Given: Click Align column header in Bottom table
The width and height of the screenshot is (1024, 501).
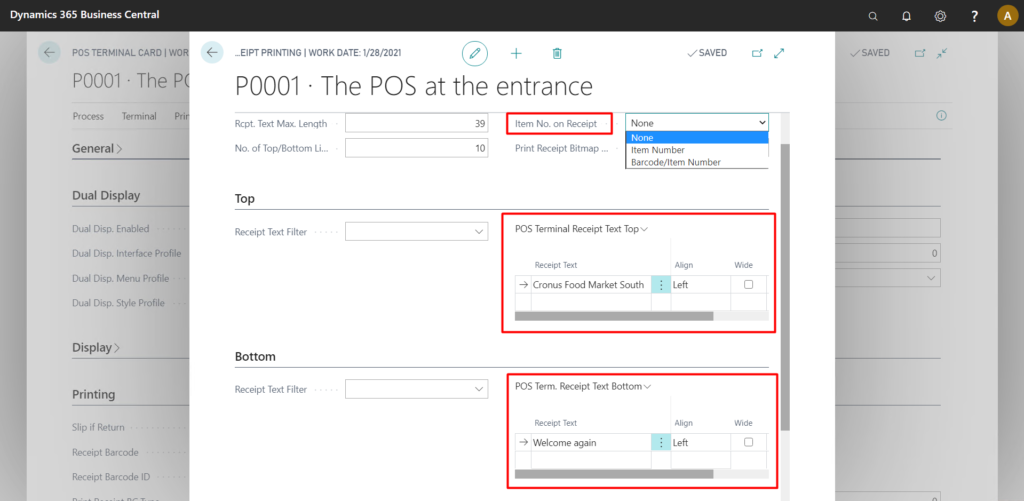Looking at the screenshot, I should coord(684,423).
